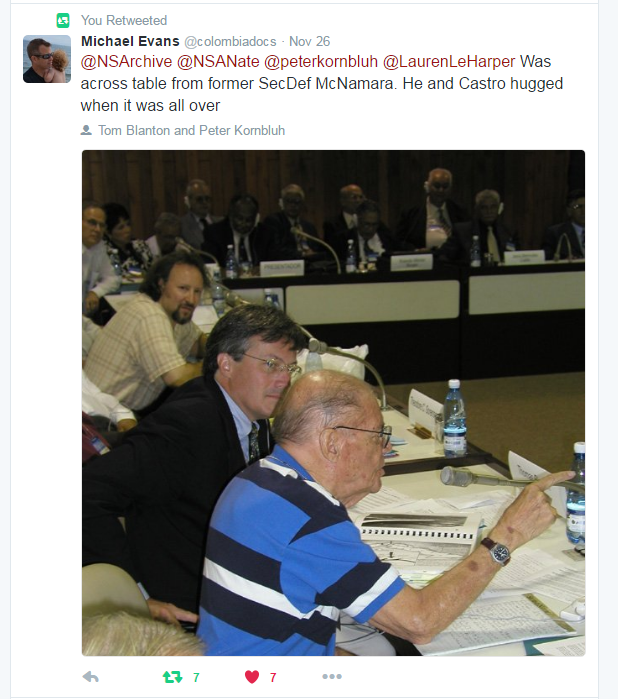Enlarge the conference photo in the tweet
Image resolution: width=618 pixels, height=699 pixels.
pos(334,403)
